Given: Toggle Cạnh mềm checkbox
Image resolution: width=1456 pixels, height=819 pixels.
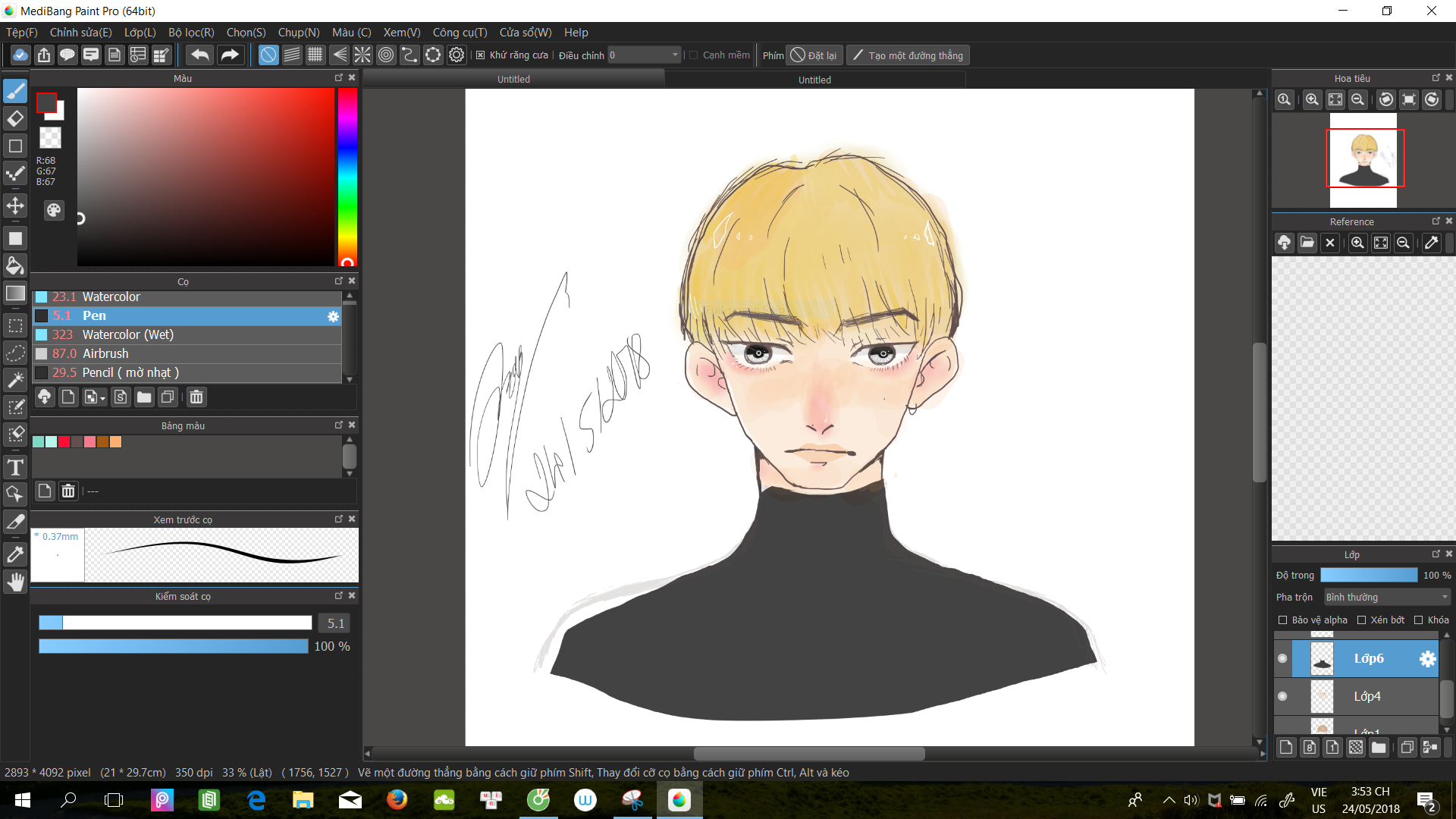Looking at the screenshot, I should click(693, 55).
